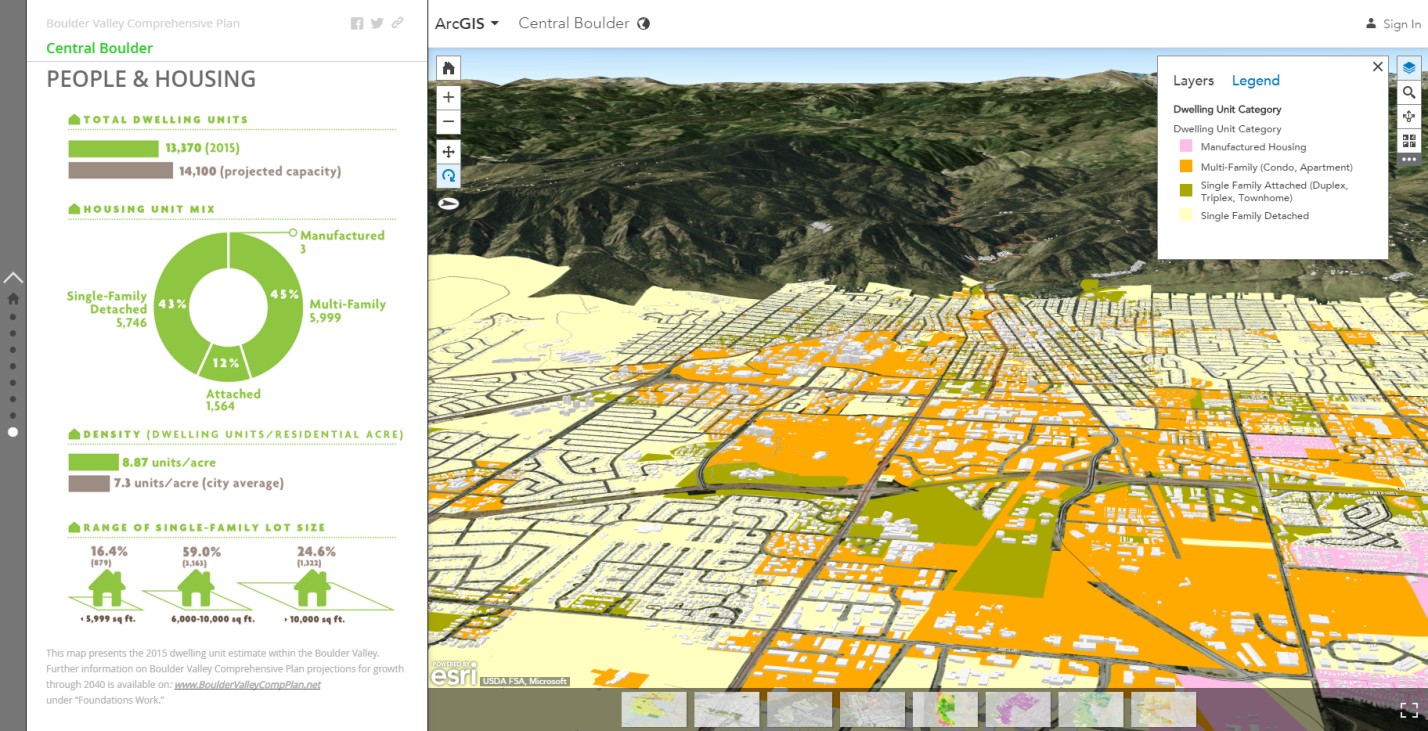
Task: Zoom out on the 3D map
Action: pos(448,122)
